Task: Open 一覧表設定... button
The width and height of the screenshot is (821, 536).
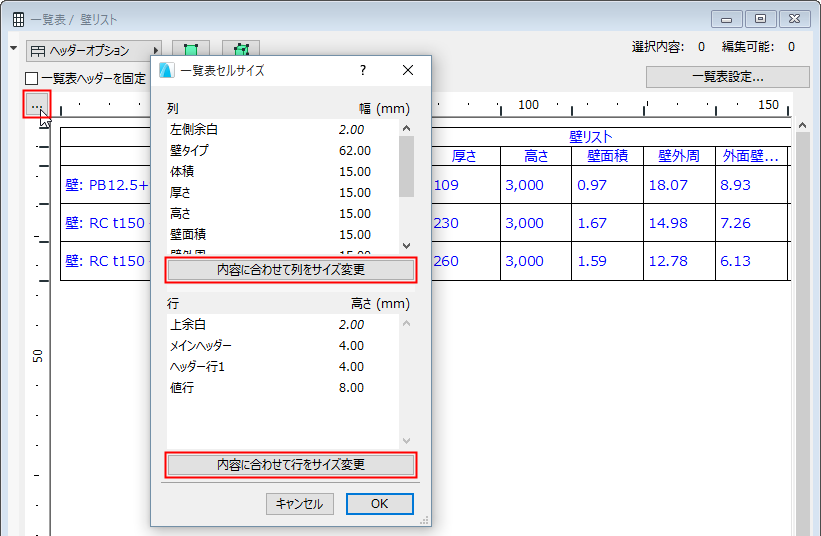Action: [x=728, y=77]
